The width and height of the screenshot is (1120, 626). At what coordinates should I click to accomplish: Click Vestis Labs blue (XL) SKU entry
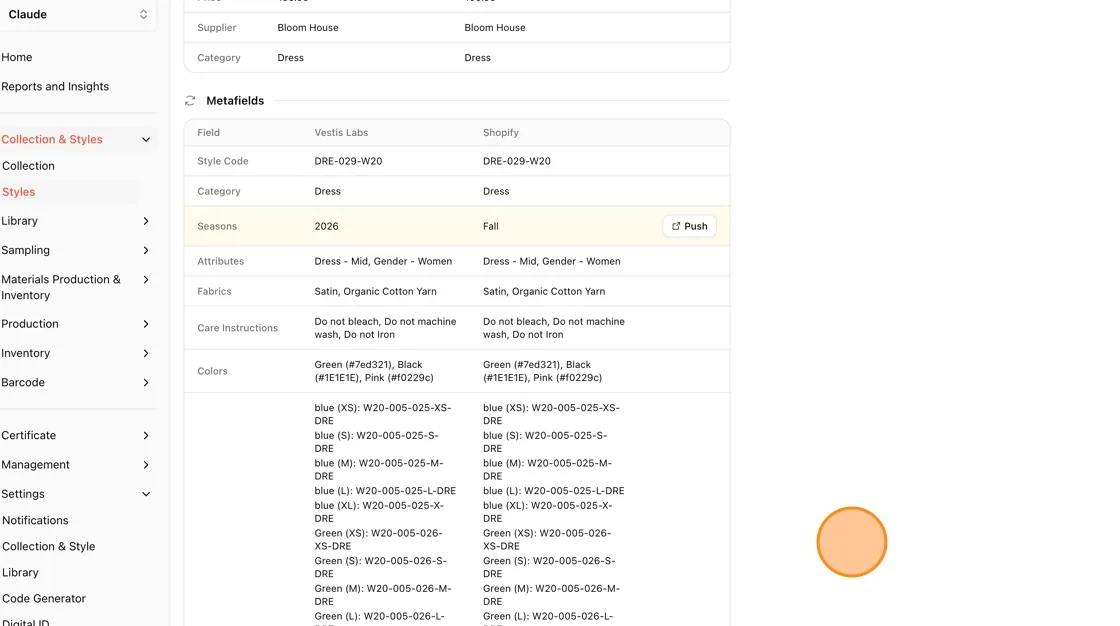pos(379,512)
